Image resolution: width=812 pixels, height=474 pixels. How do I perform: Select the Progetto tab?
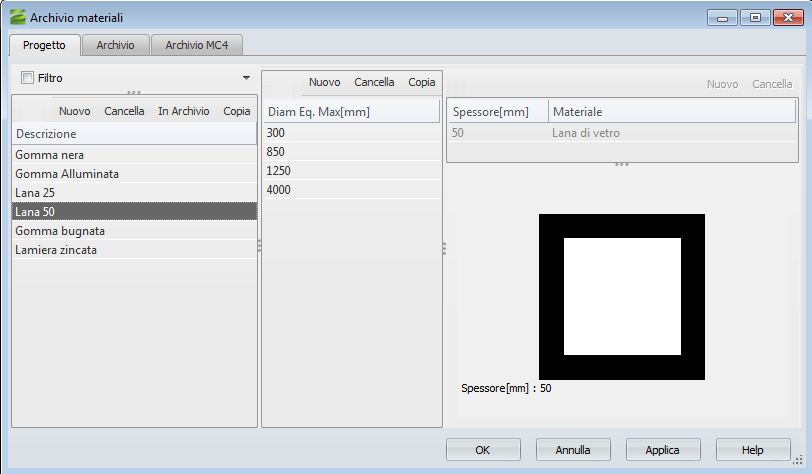point(44,45)
